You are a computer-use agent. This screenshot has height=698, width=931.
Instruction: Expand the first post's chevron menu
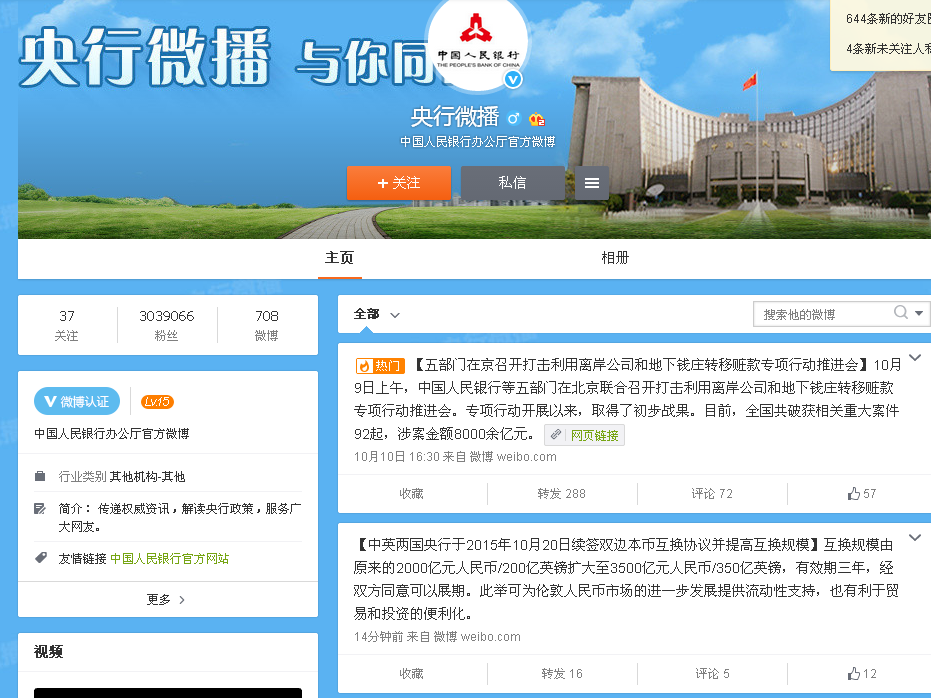click(915, 358)
